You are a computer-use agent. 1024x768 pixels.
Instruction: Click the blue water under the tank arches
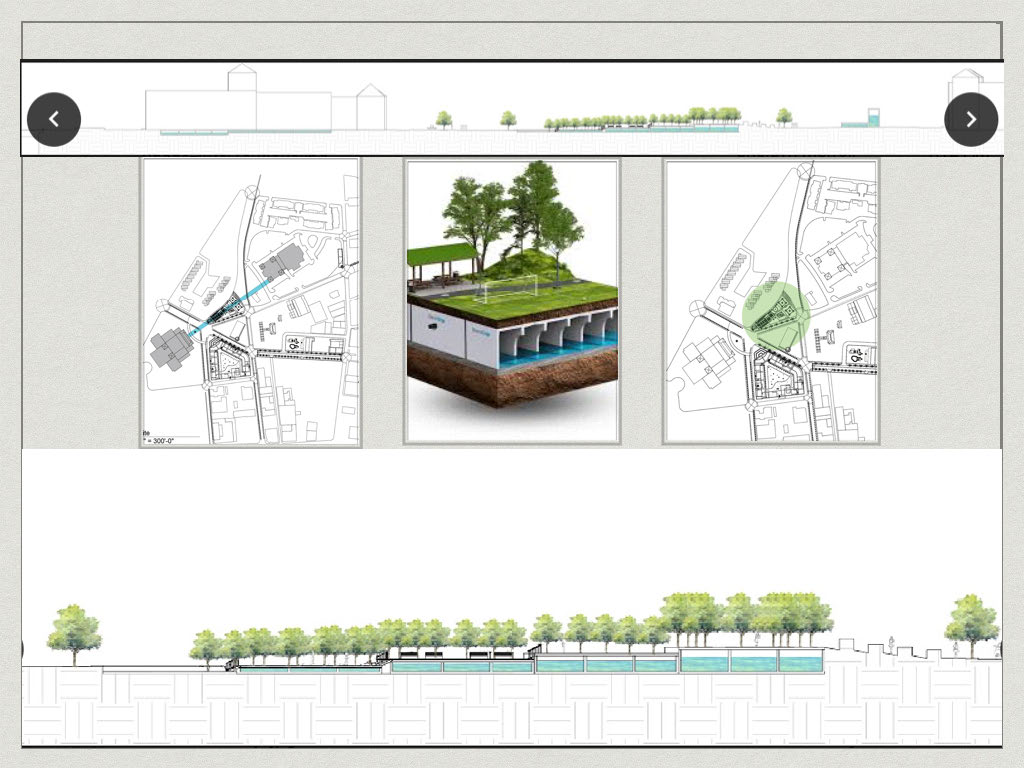pyautogui.click(x=560, y=352)
